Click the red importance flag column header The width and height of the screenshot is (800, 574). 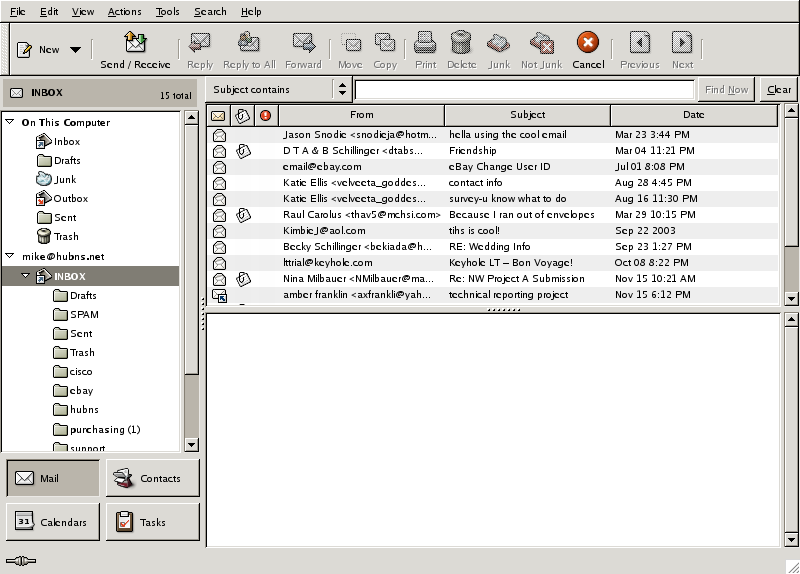pyautogui.click(x=265, y=115)
